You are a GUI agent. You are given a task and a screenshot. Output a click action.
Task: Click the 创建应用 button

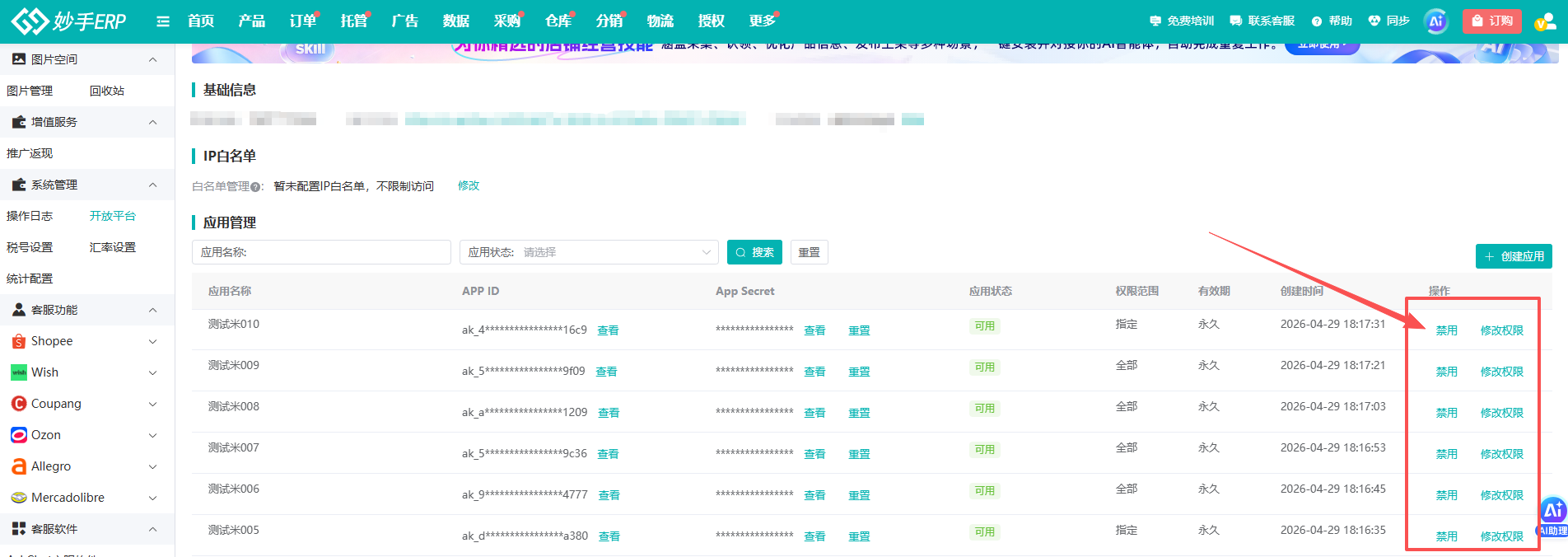click(x=1514, y=256)
